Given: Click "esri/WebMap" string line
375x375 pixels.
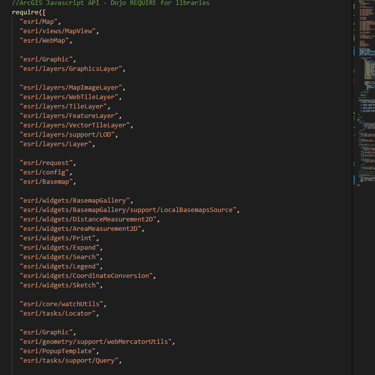Looking at the screenshot, I should [44, 41].
